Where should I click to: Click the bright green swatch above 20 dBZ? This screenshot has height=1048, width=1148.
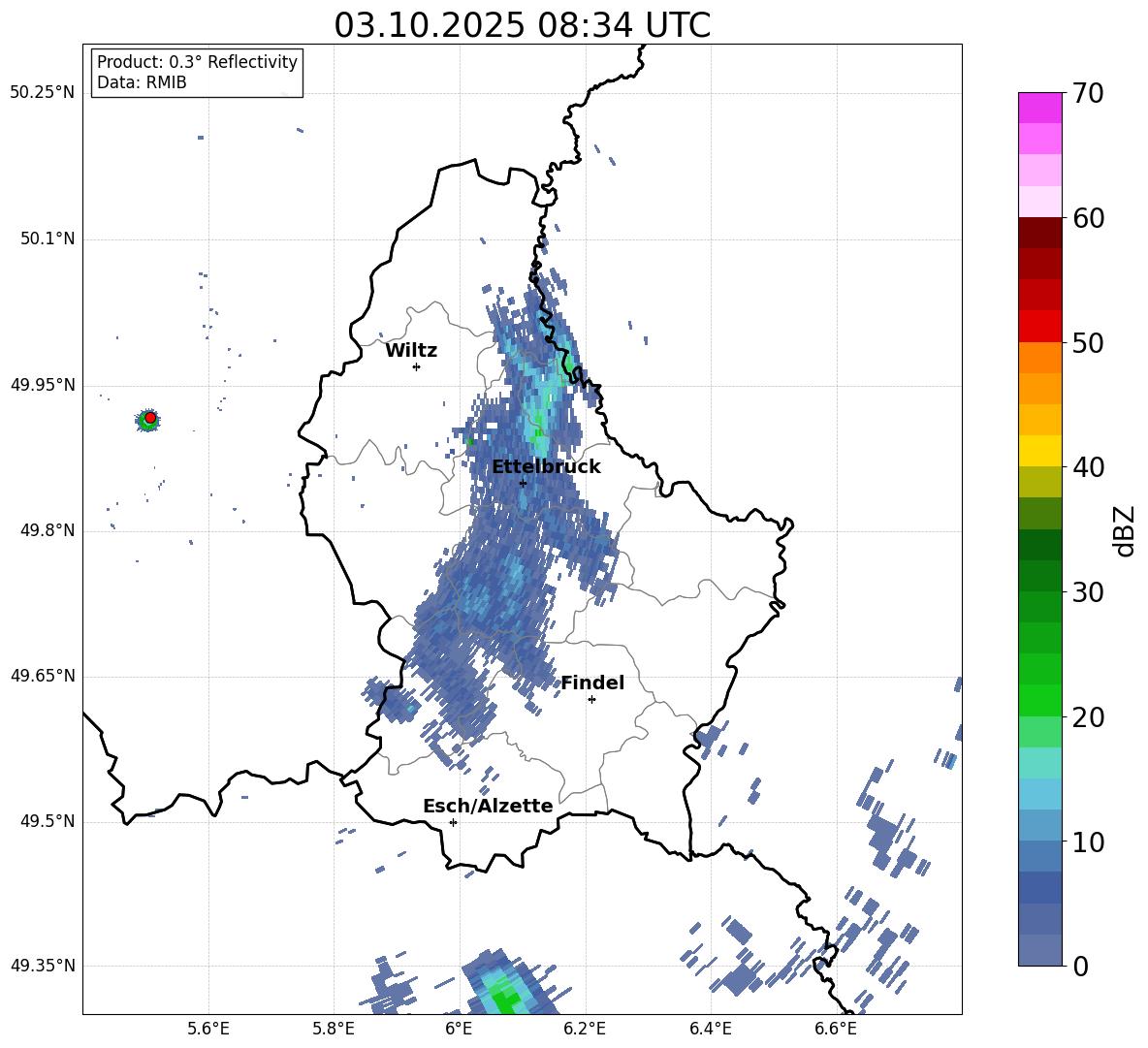coord(1039,700)
